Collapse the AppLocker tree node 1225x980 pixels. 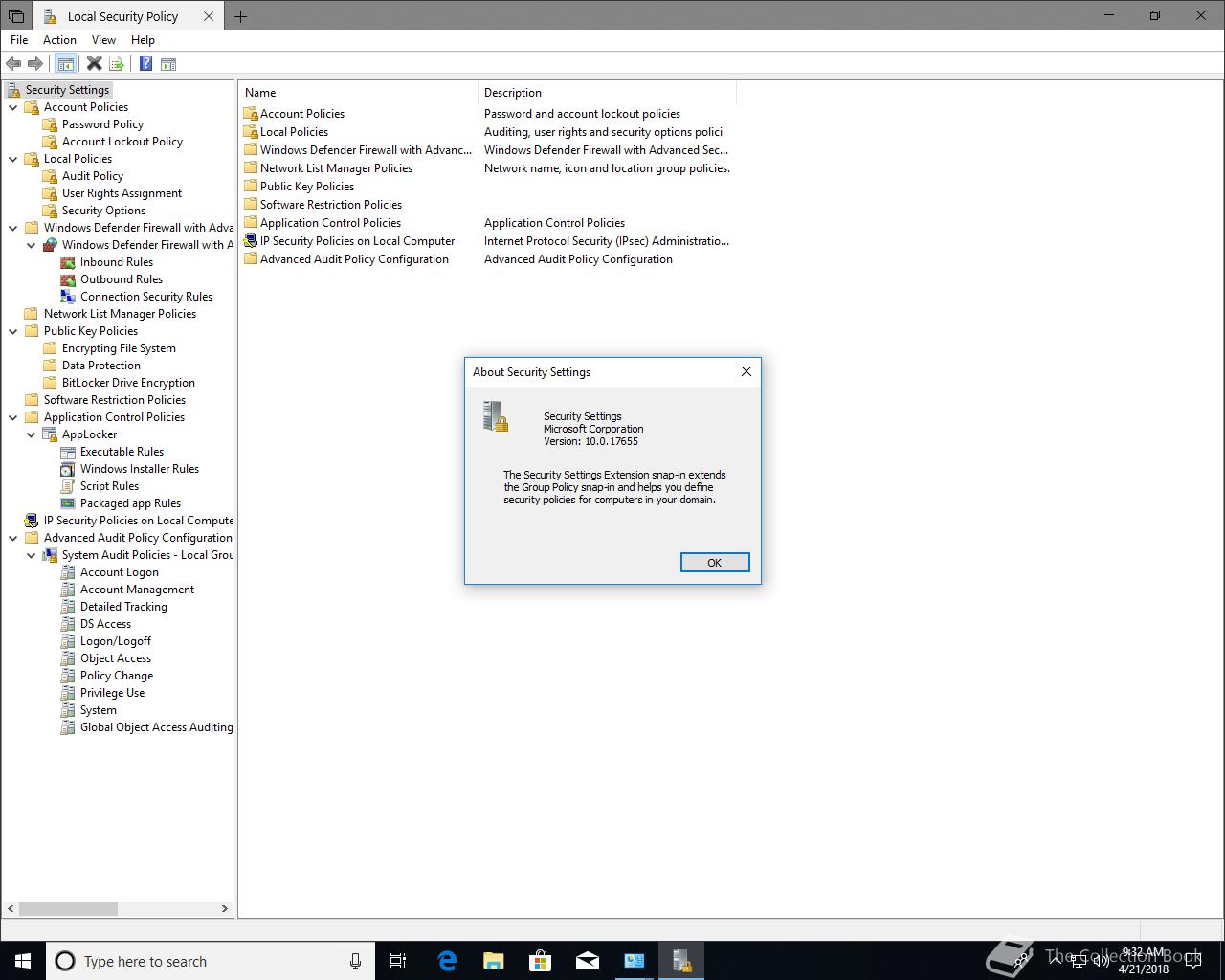coord(32,434)
